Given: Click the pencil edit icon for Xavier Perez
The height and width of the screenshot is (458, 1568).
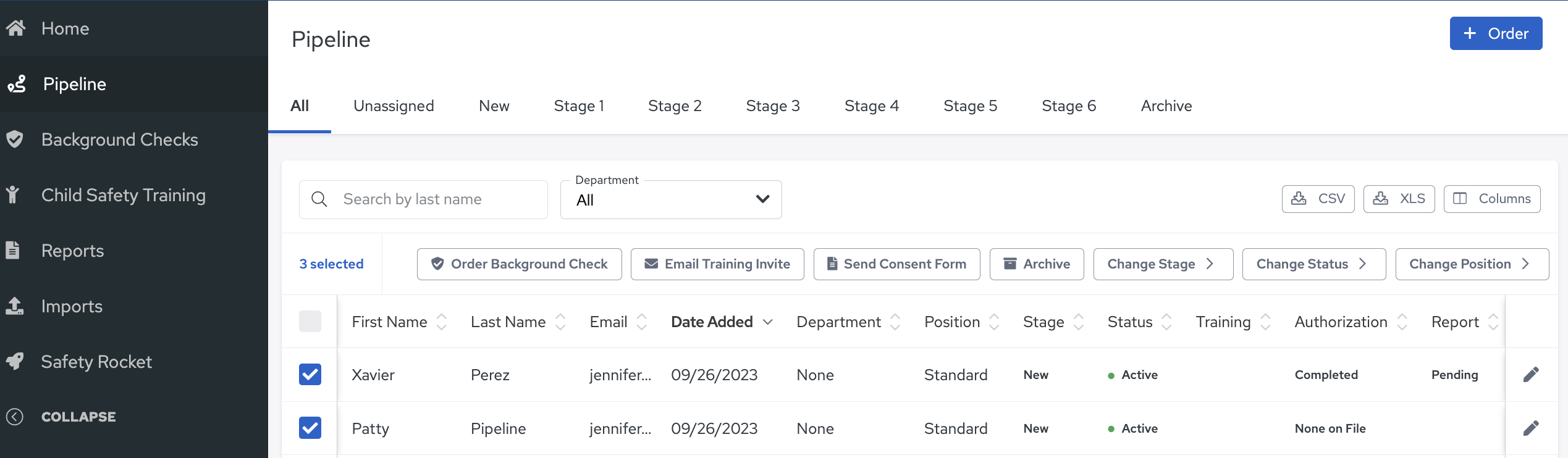Looking at the screenshot, I should tap(1531, 375).
